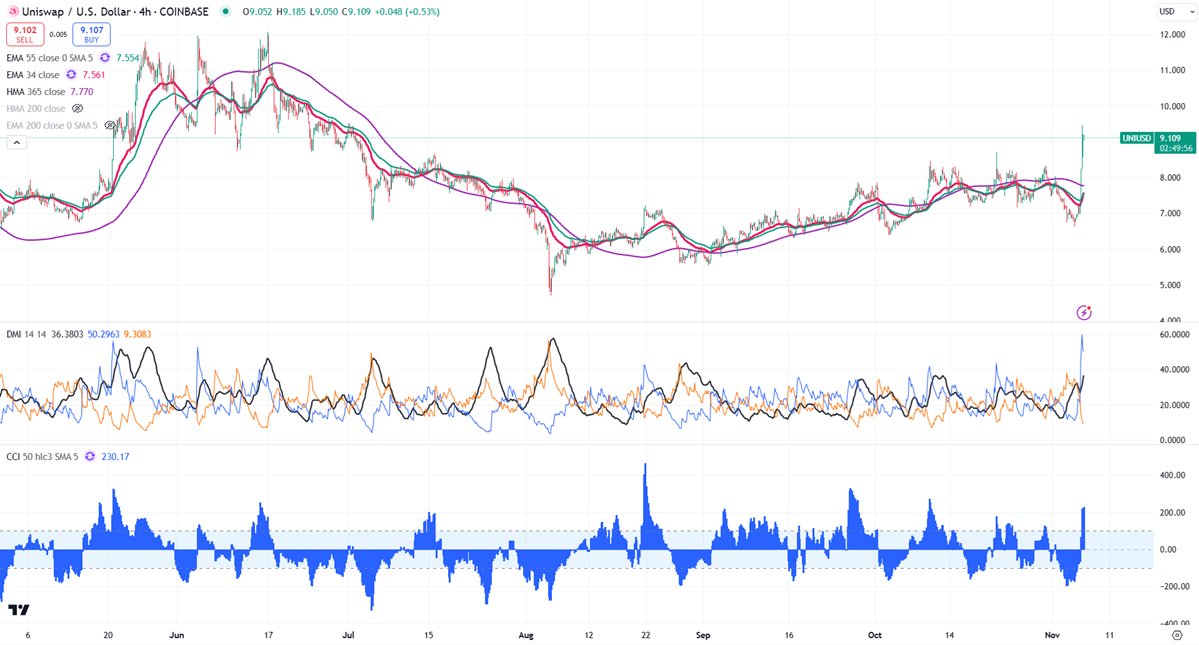This screenshot has height=645, width=1199.
Task: Click the Sep label on the time axis
Action: [x=703, y=635]
